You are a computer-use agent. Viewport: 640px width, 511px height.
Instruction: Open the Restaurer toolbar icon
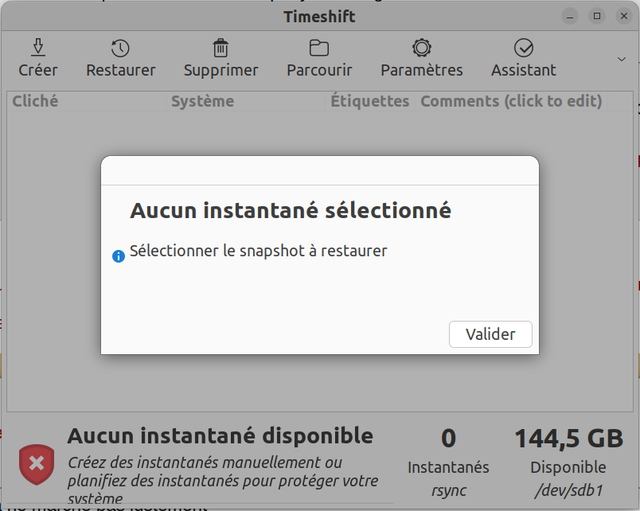pyautogui.click(x=120, y=48)
